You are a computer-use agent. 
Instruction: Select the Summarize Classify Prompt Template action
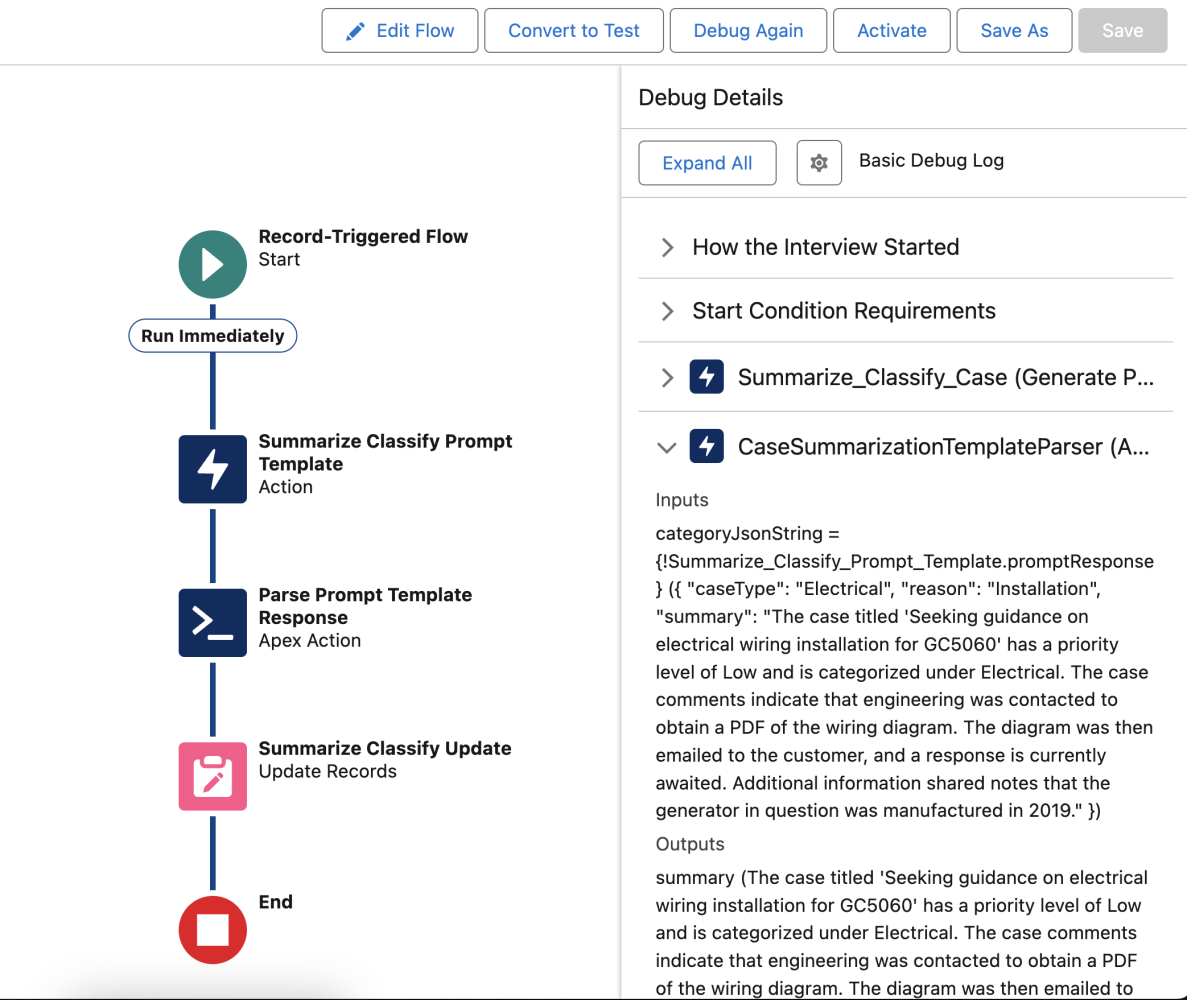coord(212,469)
